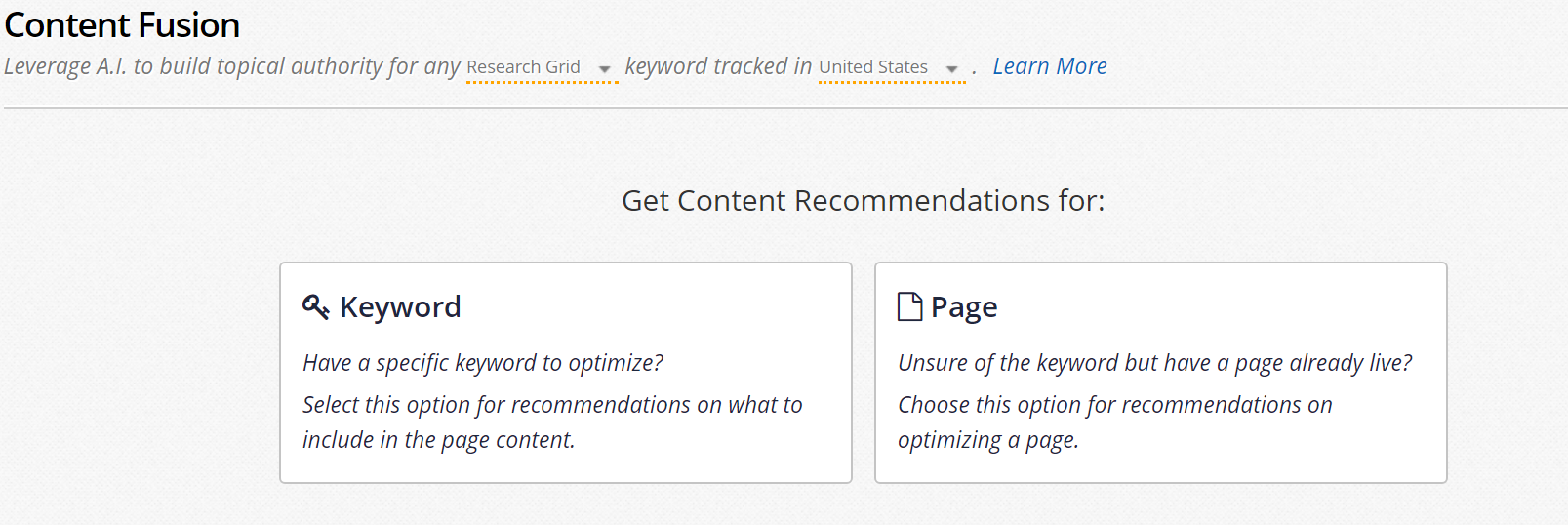Click 'Get Content Recommendations for:' heading

(x=864, y=200)
